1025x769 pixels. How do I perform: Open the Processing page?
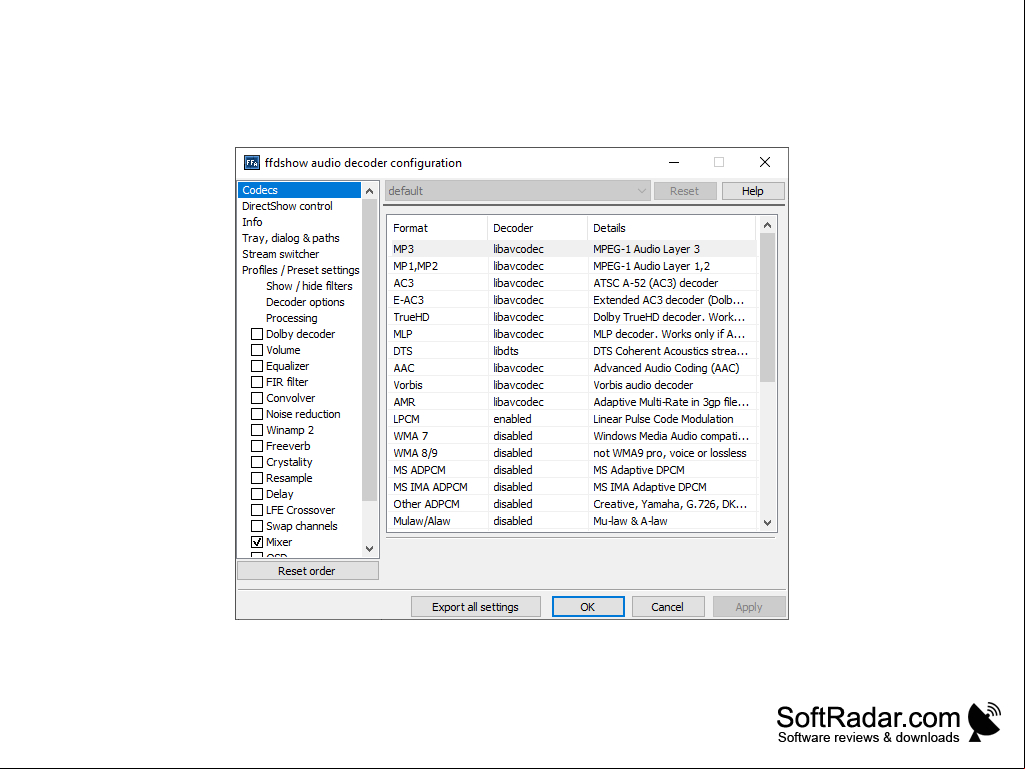[x=292, y=318]
